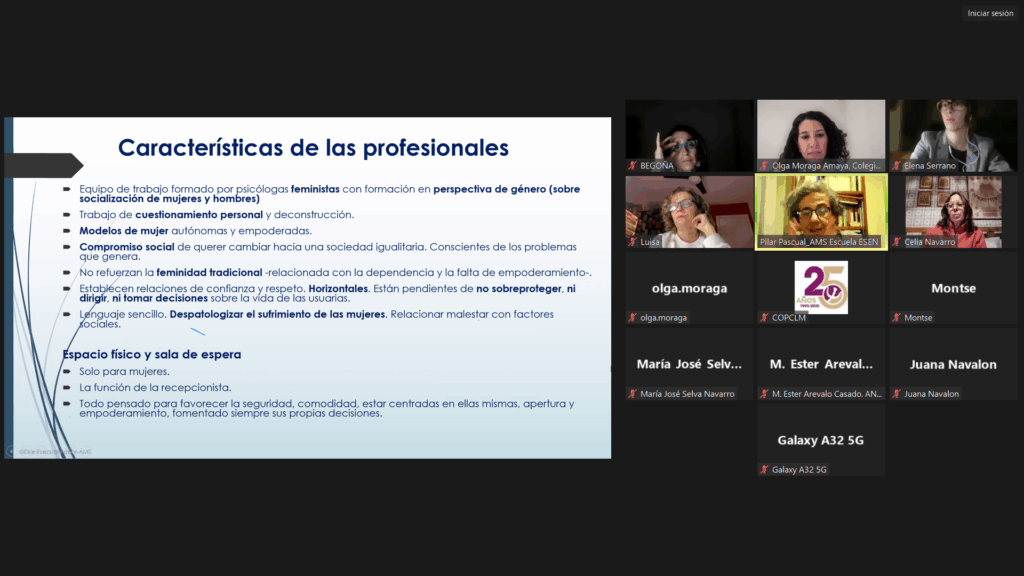Click the Iniciar sesión button
The image size is (1024, 576).
[990, 13]
